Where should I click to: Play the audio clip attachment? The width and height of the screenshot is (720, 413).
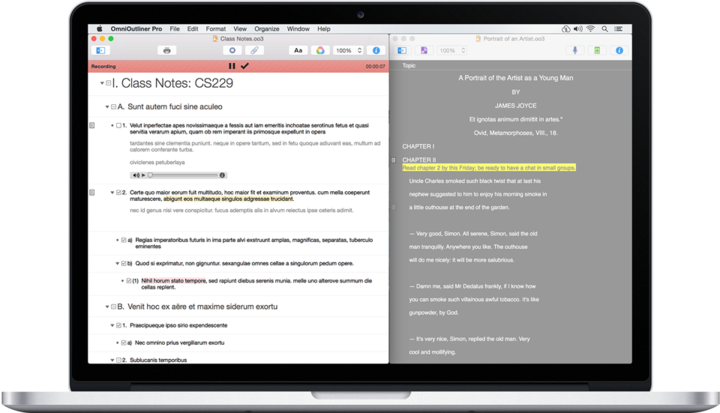tap(143, 175)
